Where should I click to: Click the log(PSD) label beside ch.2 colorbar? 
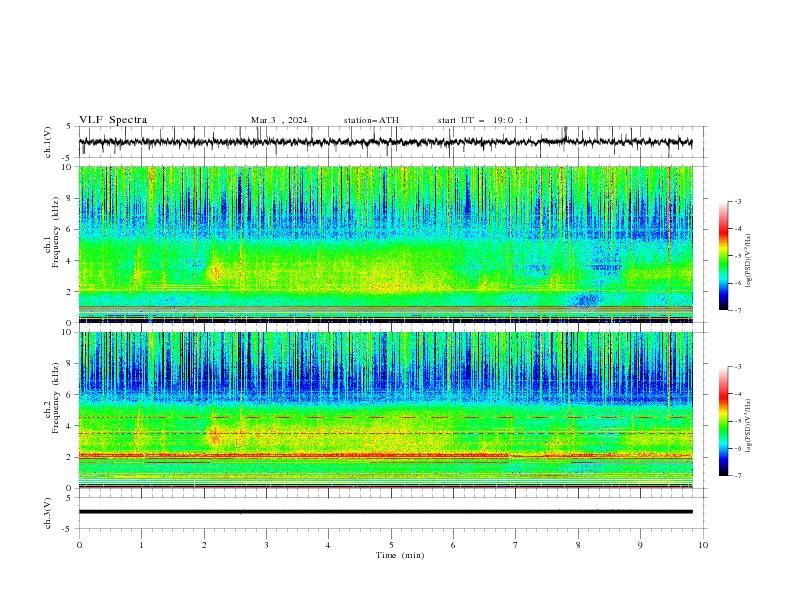(x=749, y=425)
